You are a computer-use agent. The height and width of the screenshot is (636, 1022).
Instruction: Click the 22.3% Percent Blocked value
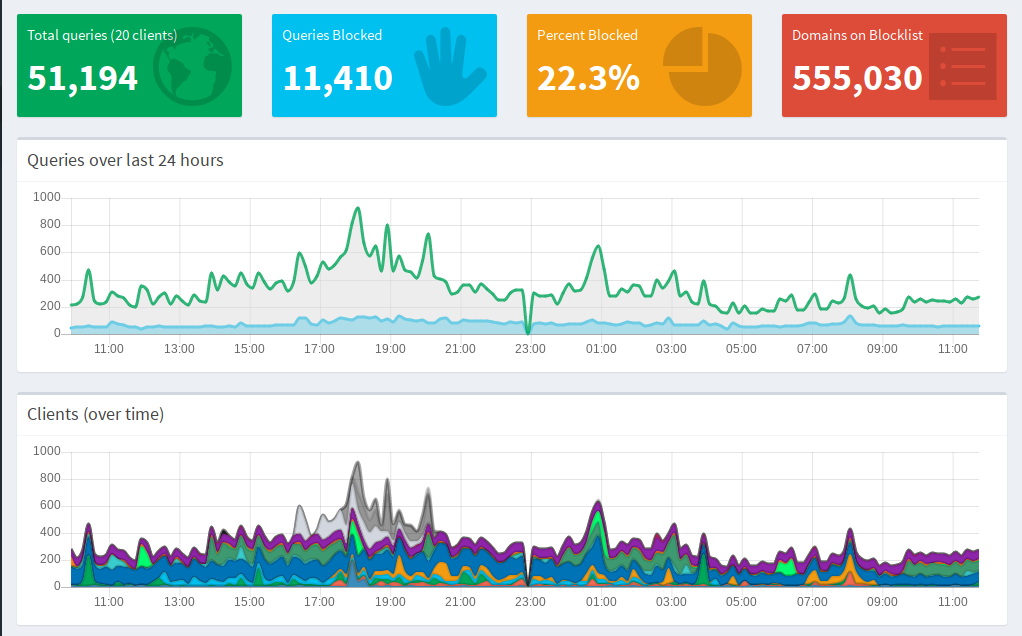point(588,77)
